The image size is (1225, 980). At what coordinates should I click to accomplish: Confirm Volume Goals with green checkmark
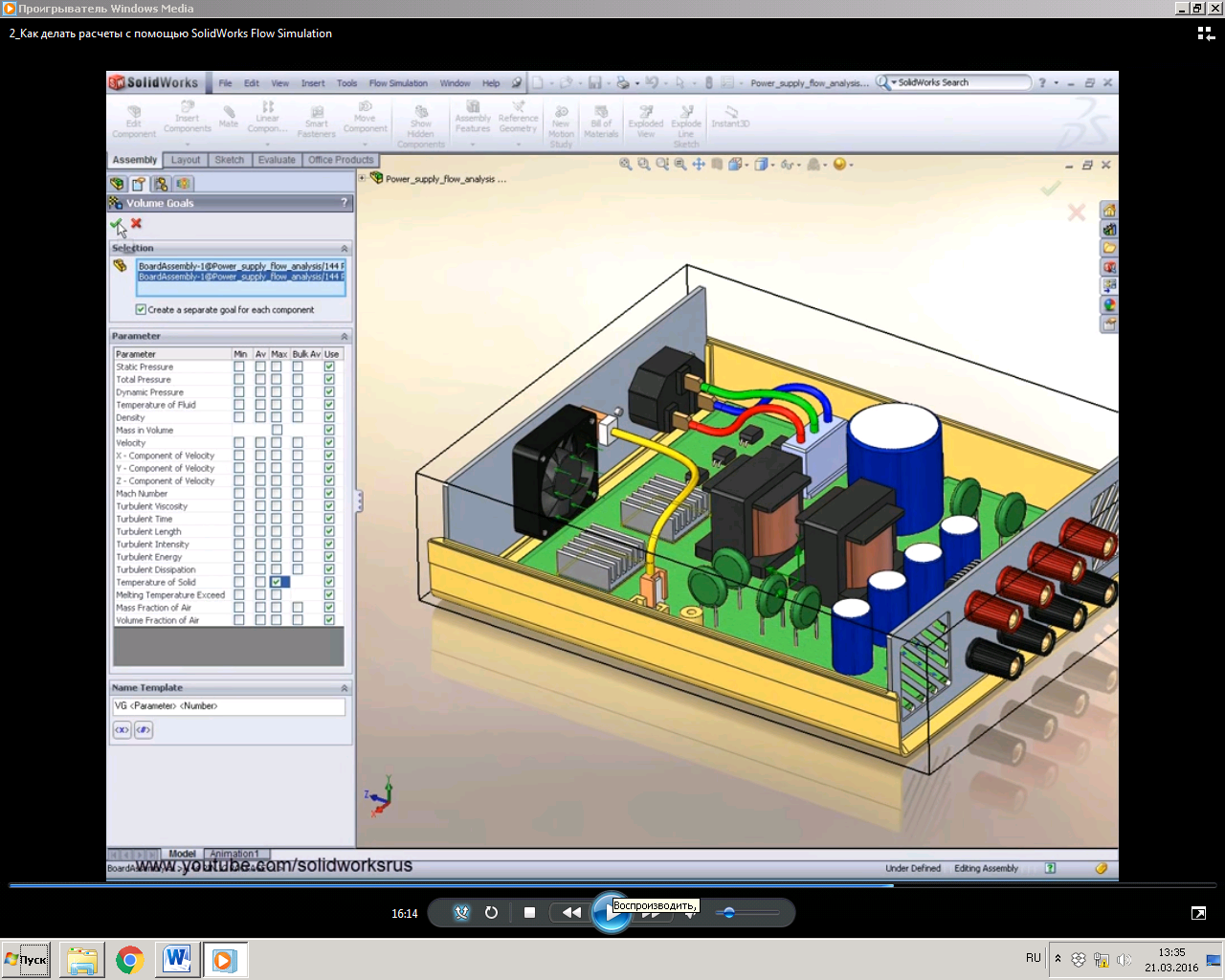tap(117, 224)
